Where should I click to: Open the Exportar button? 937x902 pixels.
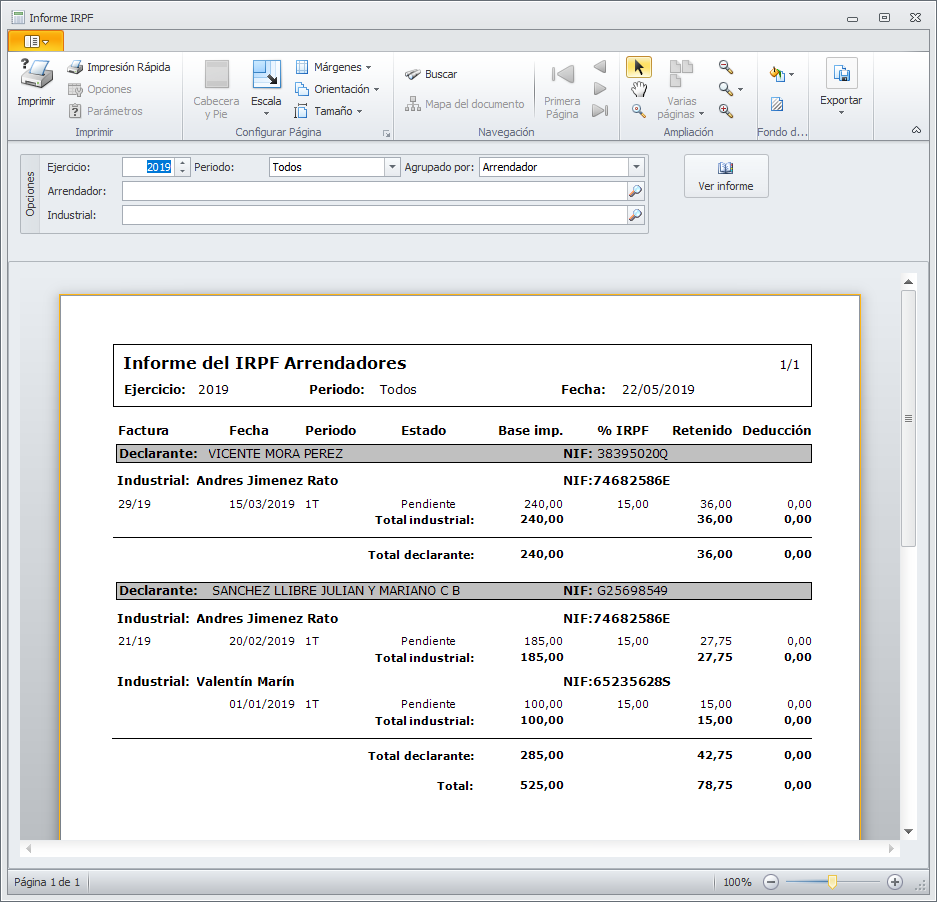click(841, 85)
